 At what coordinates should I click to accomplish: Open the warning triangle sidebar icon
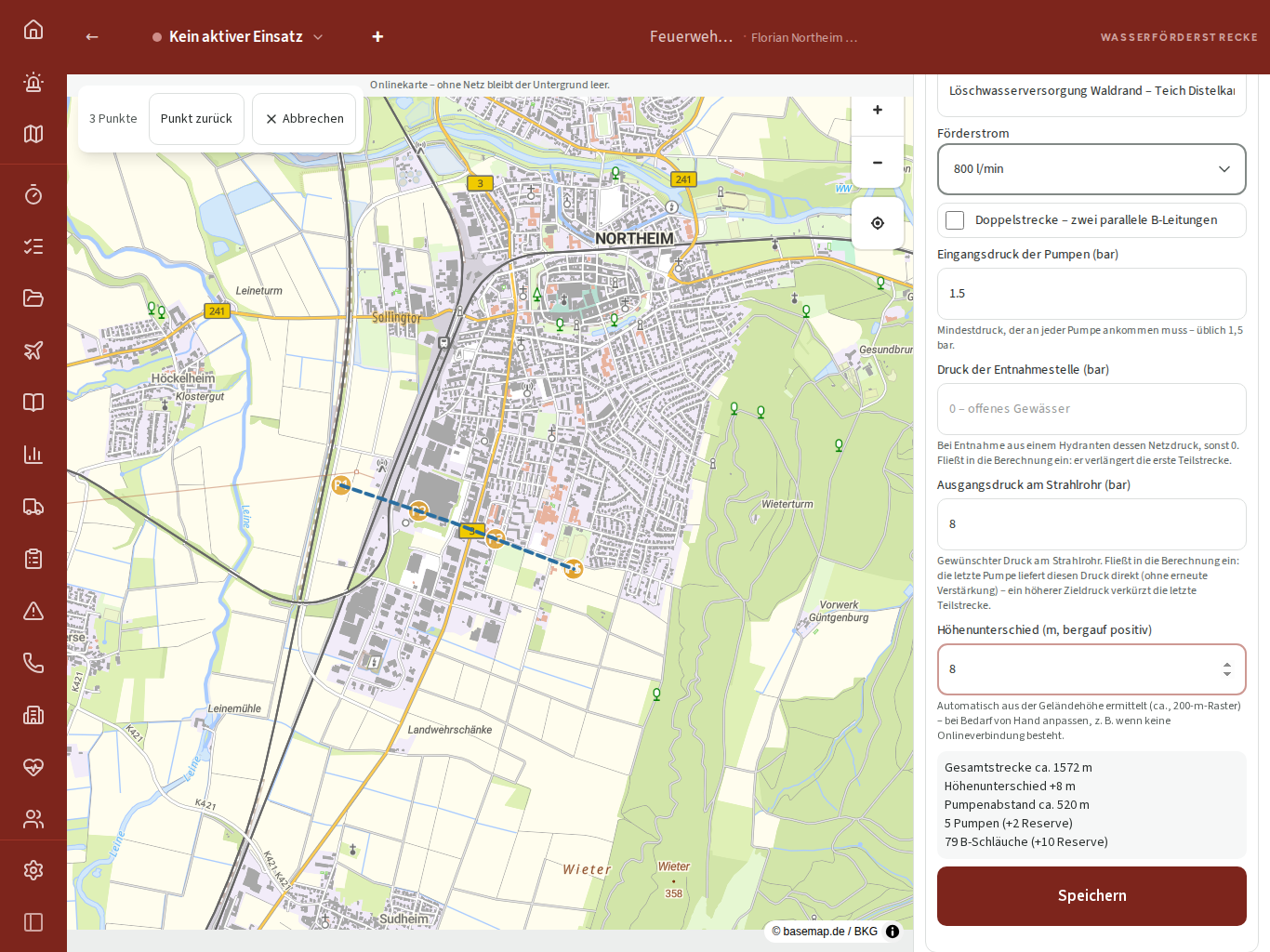click(x=33, y=611)
